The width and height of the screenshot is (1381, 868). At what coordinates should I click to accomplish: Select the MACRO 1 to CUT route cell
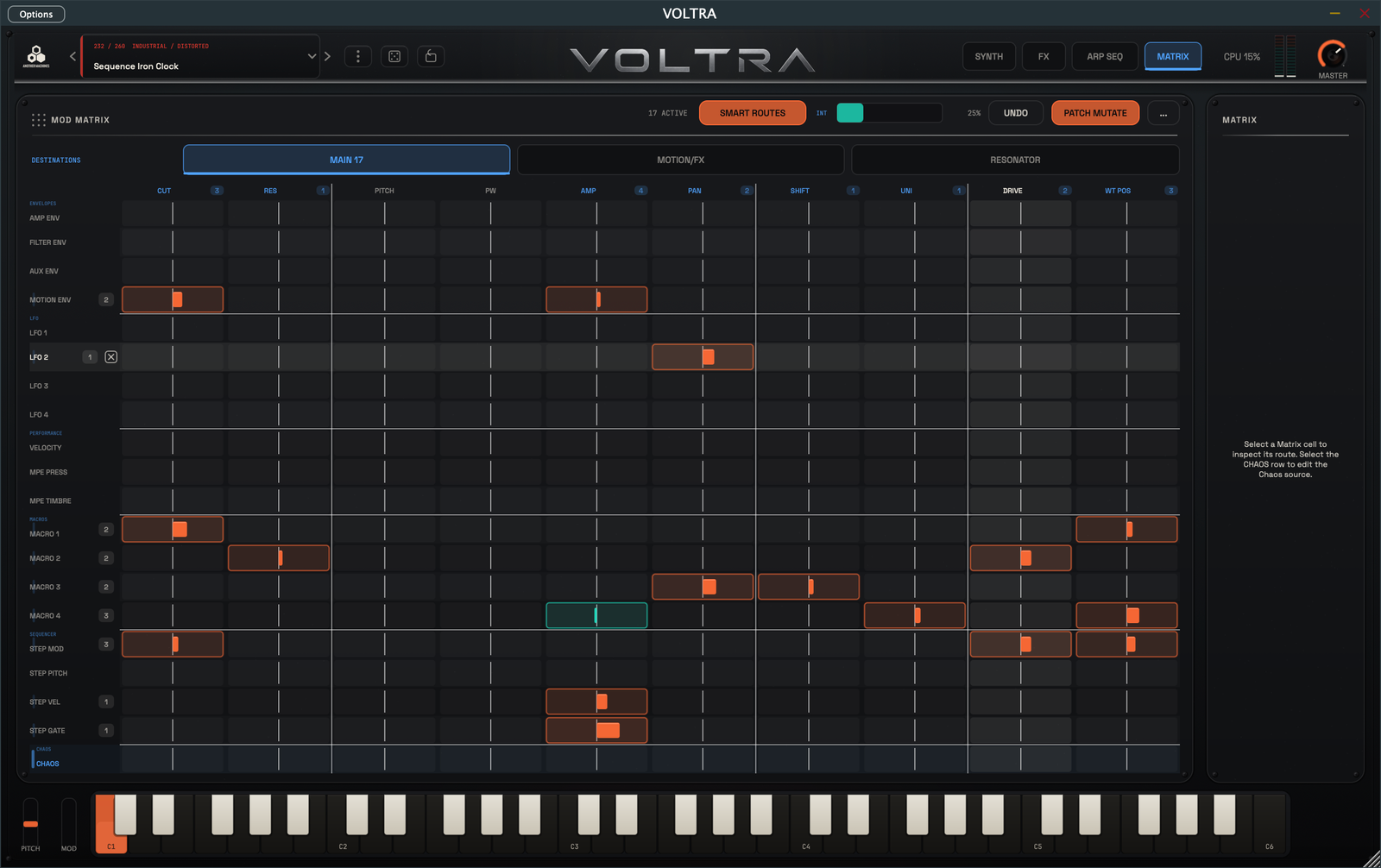click(x=173, y=529)
